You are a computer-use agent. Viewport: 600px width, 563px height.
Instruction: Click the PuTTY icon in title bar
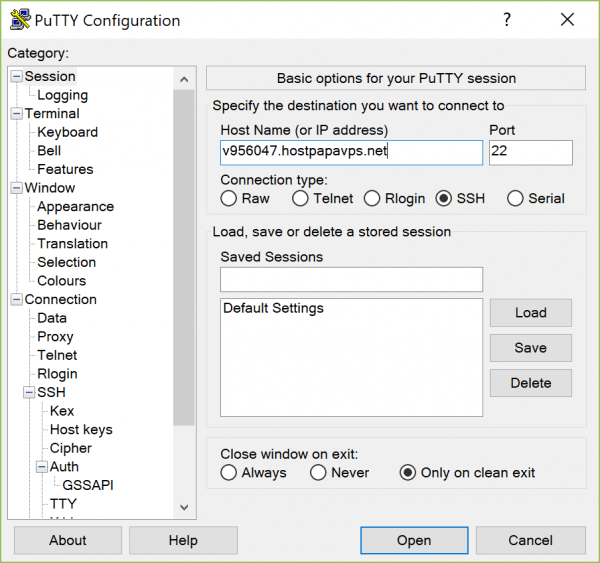pyautogui.click(x=20, y=20)
